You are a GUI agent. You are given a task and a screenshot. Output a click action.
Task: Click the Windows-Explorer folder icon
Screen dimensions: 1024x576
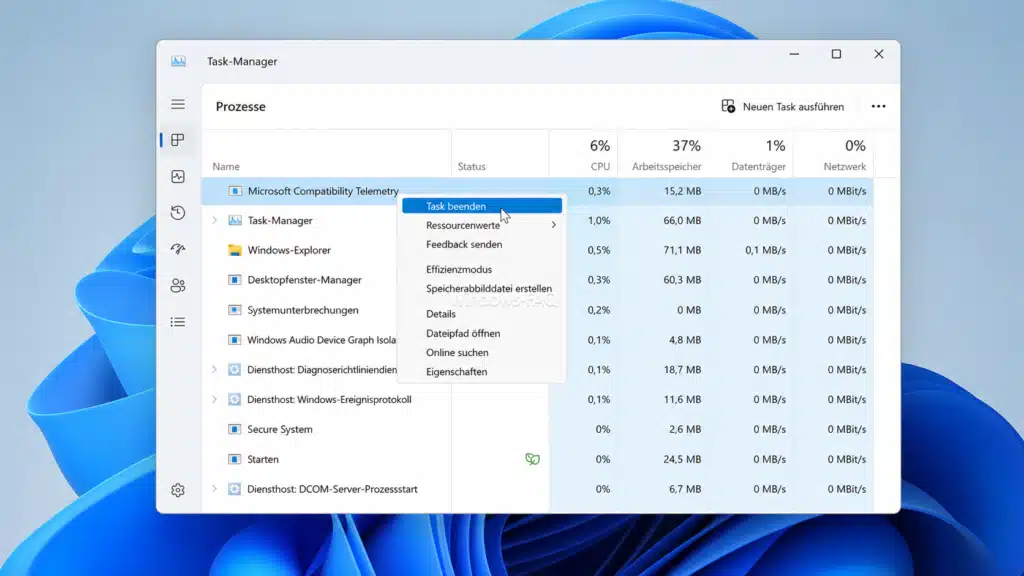coord(235,250)
